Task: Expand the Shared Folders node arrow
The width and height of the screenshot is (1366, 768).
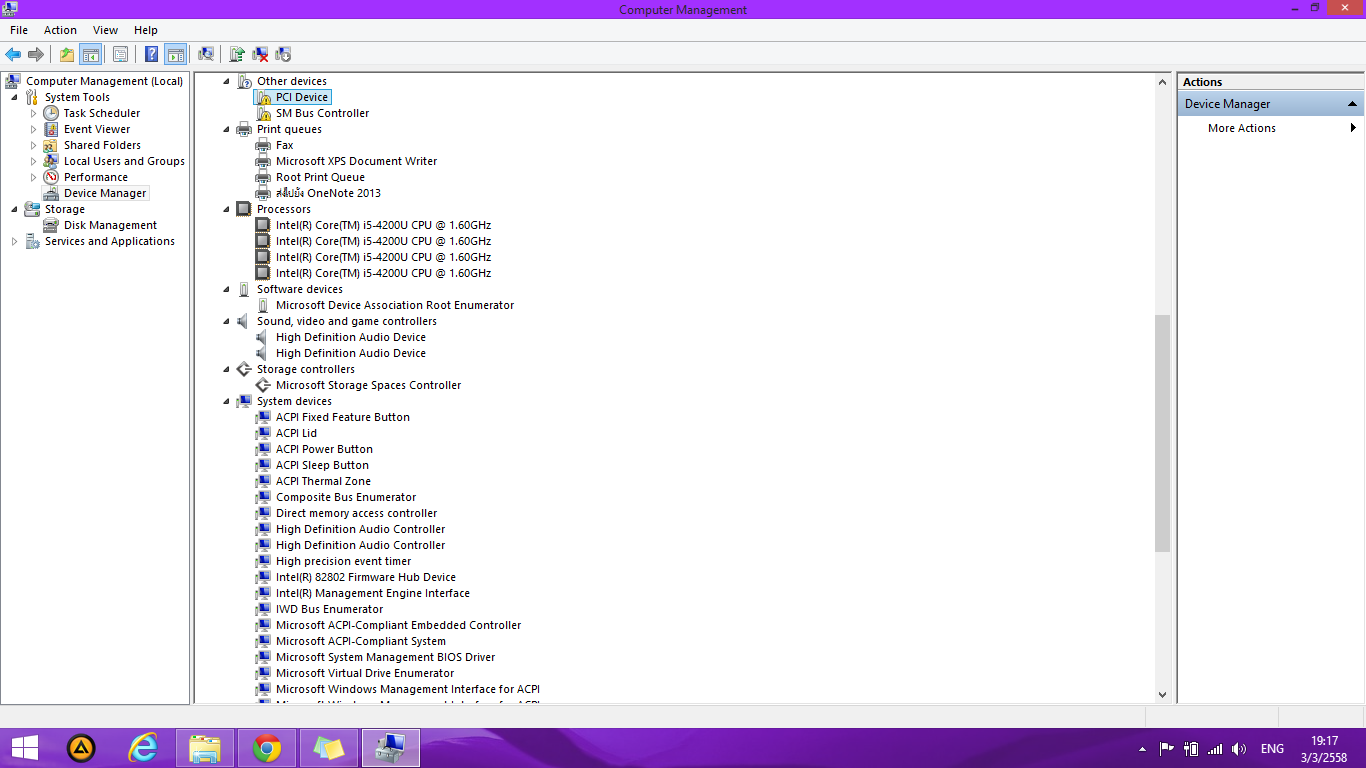Action: pyautogui.click(x=33, y=145)
